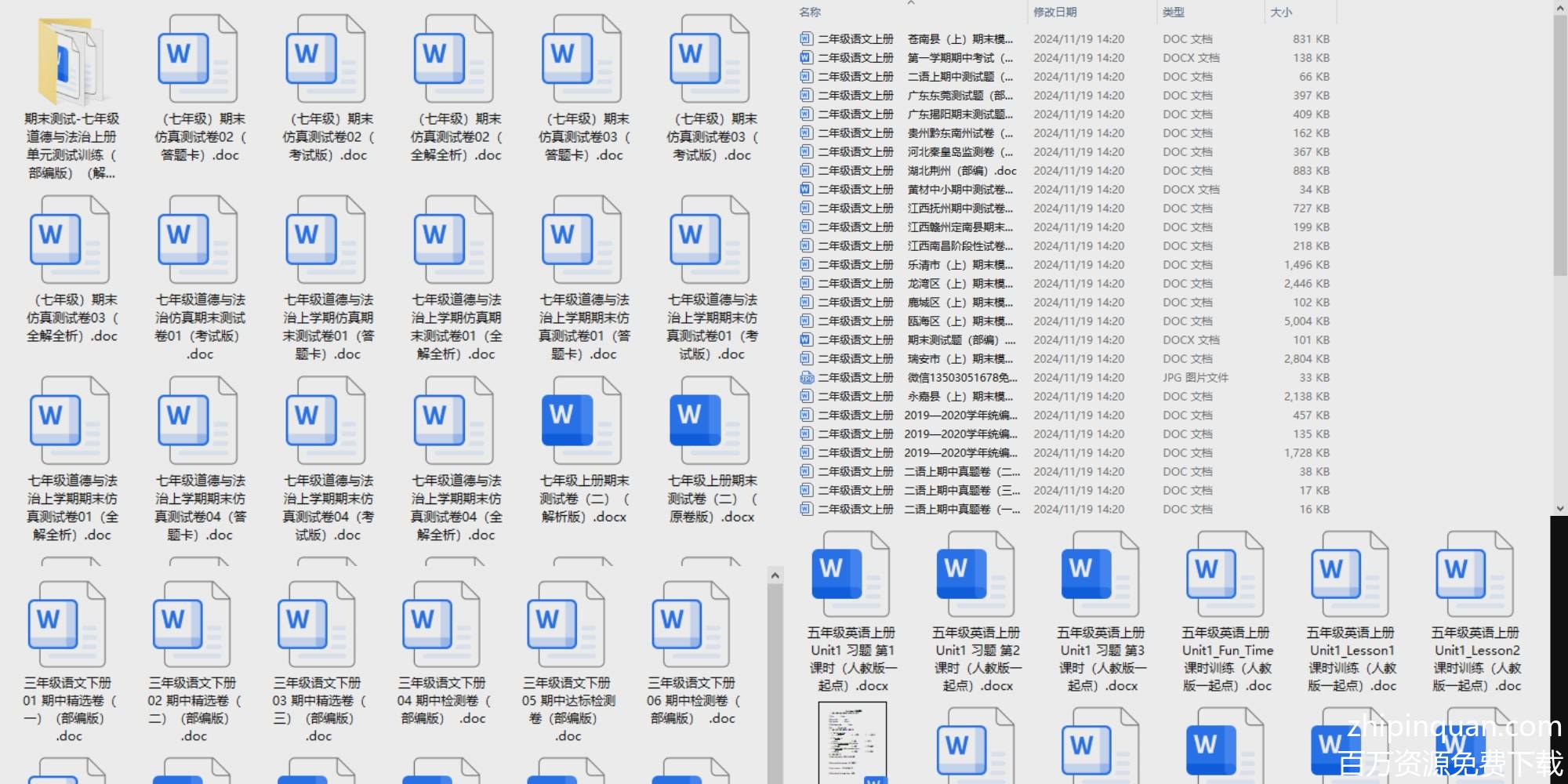Pick the 期末仿真测试卷04（全解全析）.doc file icon
Viewport: 1568px width, 784px height.
pos(455,420)
